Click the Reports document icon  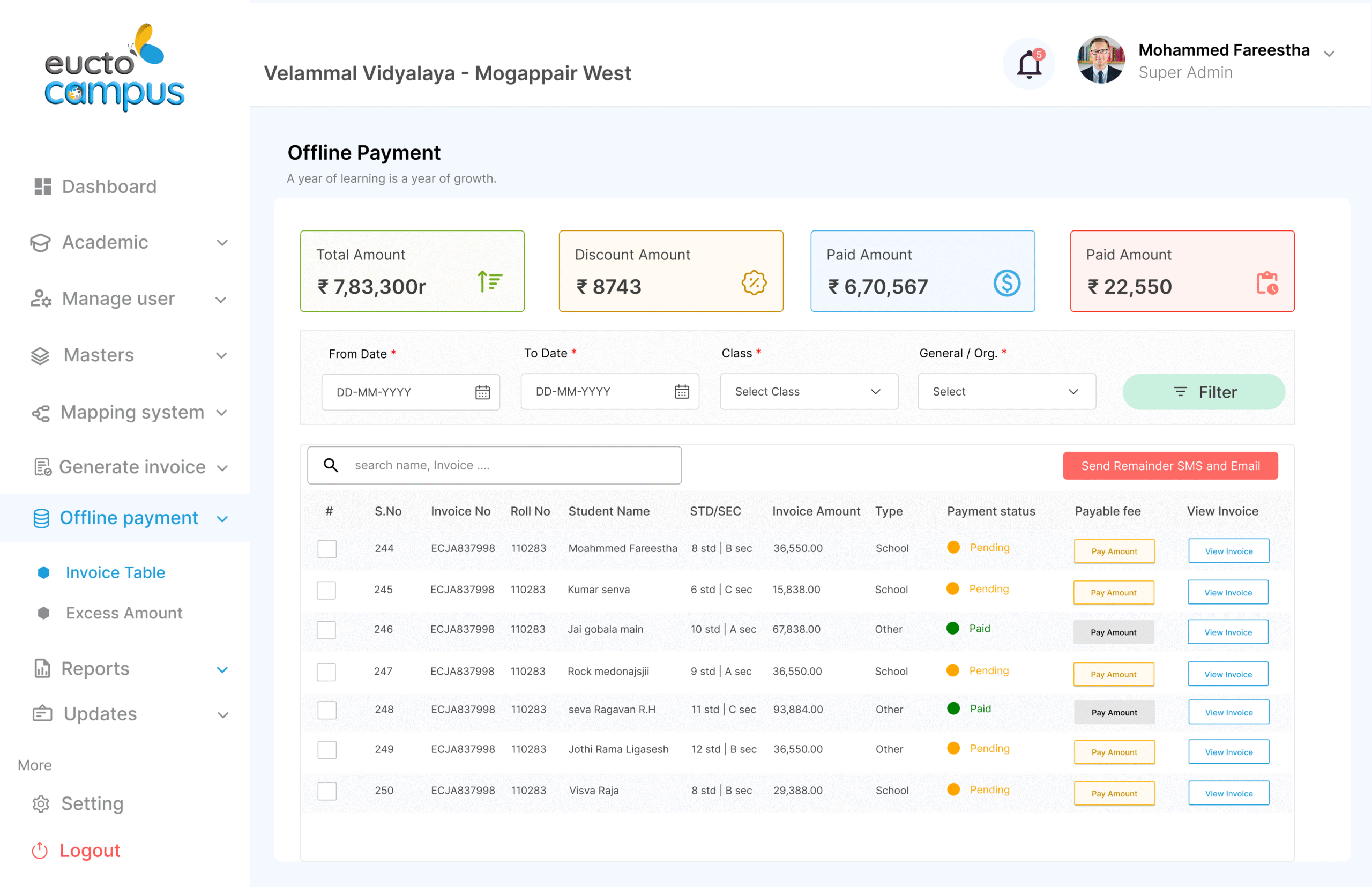[43, 668]
